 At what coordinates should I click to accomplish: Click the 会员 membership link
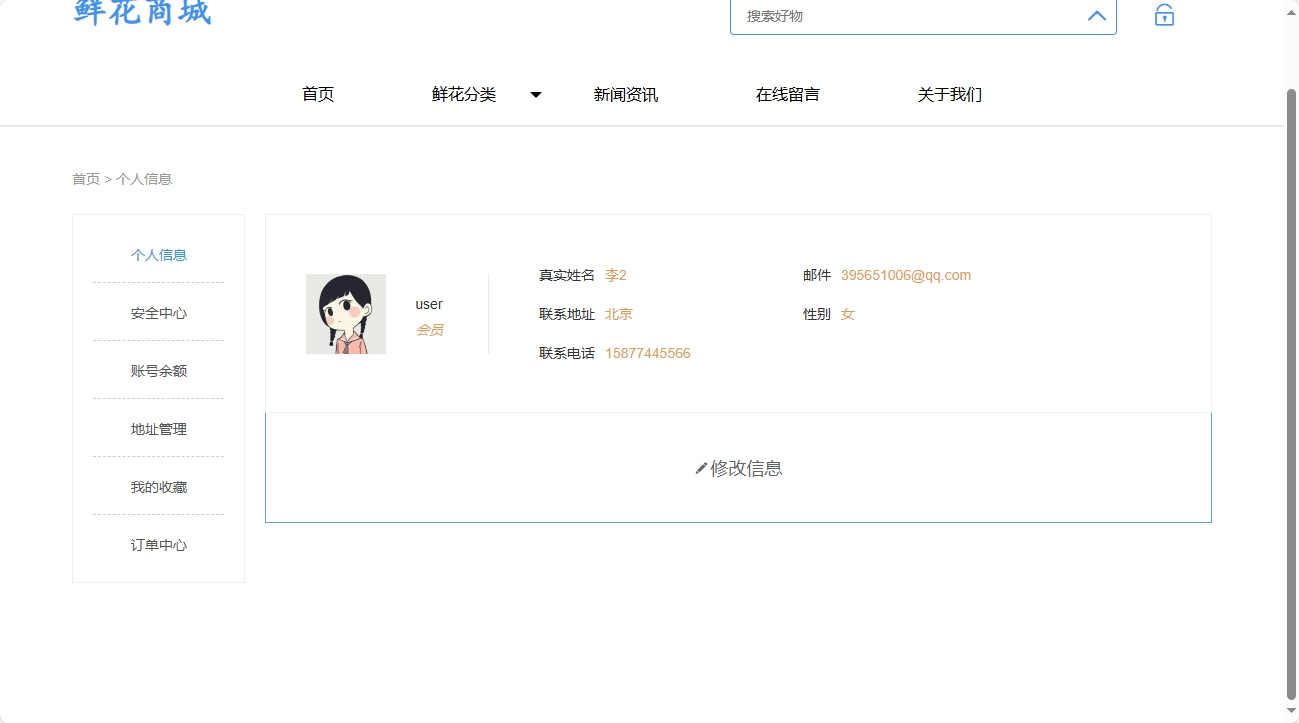point(429,329)
